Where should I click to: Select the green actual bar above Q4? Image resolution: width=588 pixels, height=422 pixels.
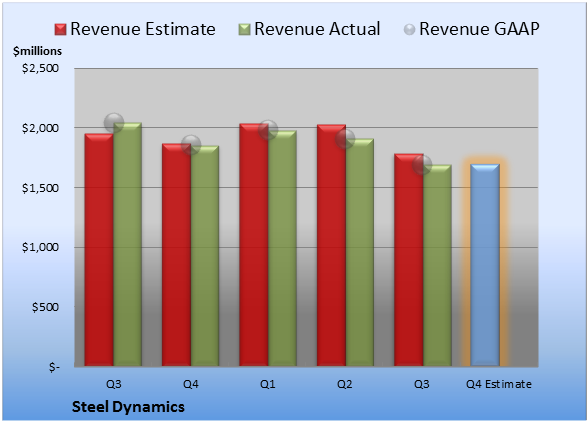205,256
